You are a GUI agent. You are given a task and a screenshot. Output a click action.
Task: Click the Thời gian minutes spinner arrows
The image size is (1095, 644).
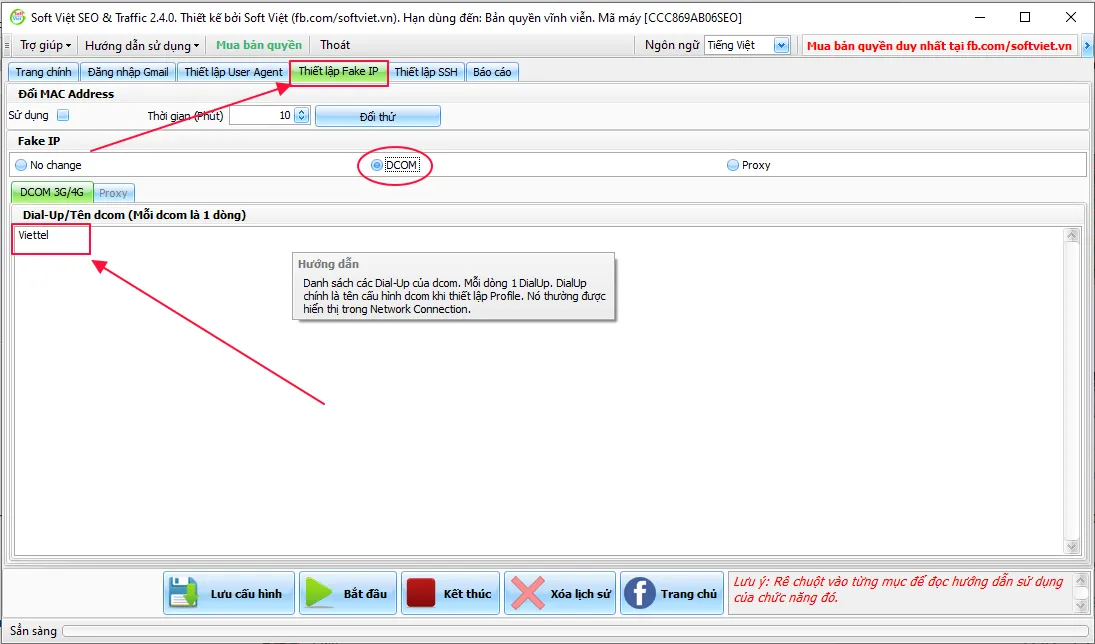click(301, 116)
